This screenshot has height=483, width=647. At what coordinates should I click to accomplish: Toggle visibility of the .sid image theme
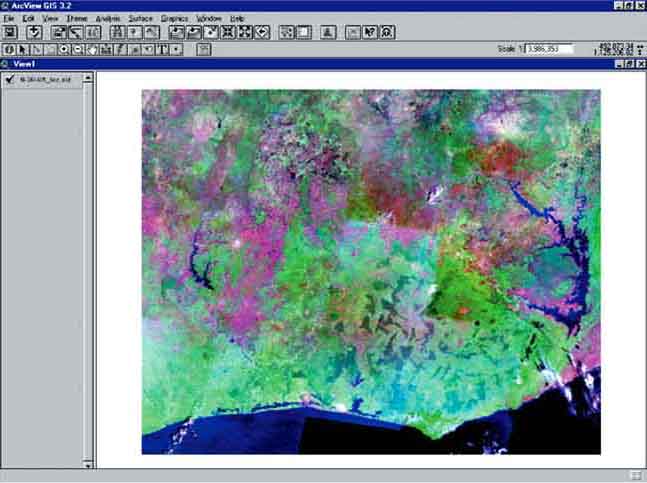[9, 79]
